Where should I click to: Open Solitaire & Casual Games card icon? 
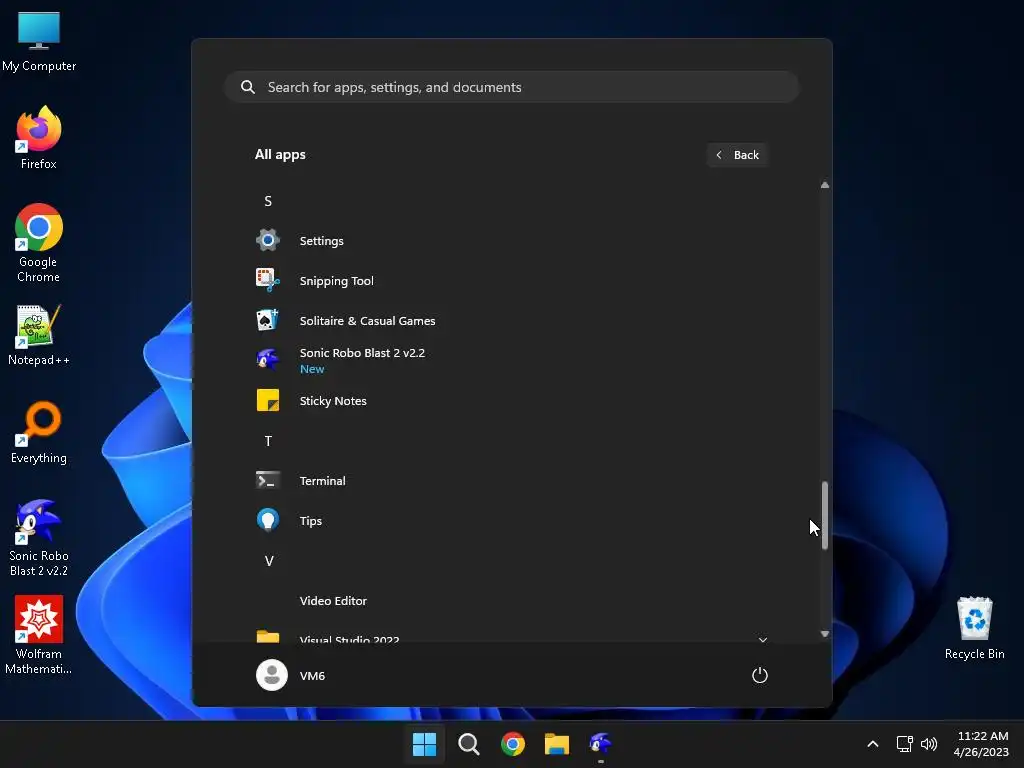click(x=268, y=320)
